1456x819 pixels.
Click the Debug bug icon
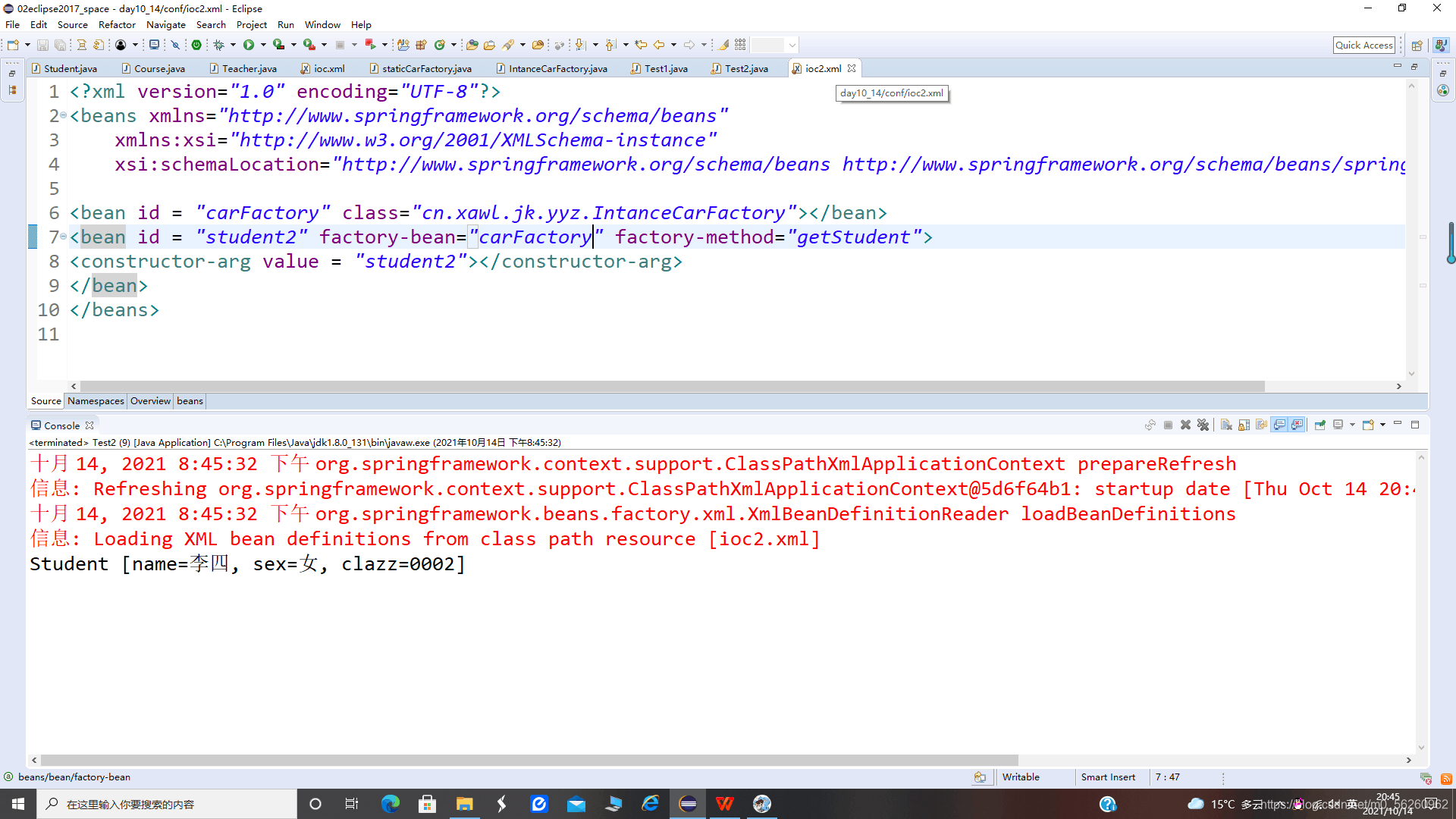[219, 45]
